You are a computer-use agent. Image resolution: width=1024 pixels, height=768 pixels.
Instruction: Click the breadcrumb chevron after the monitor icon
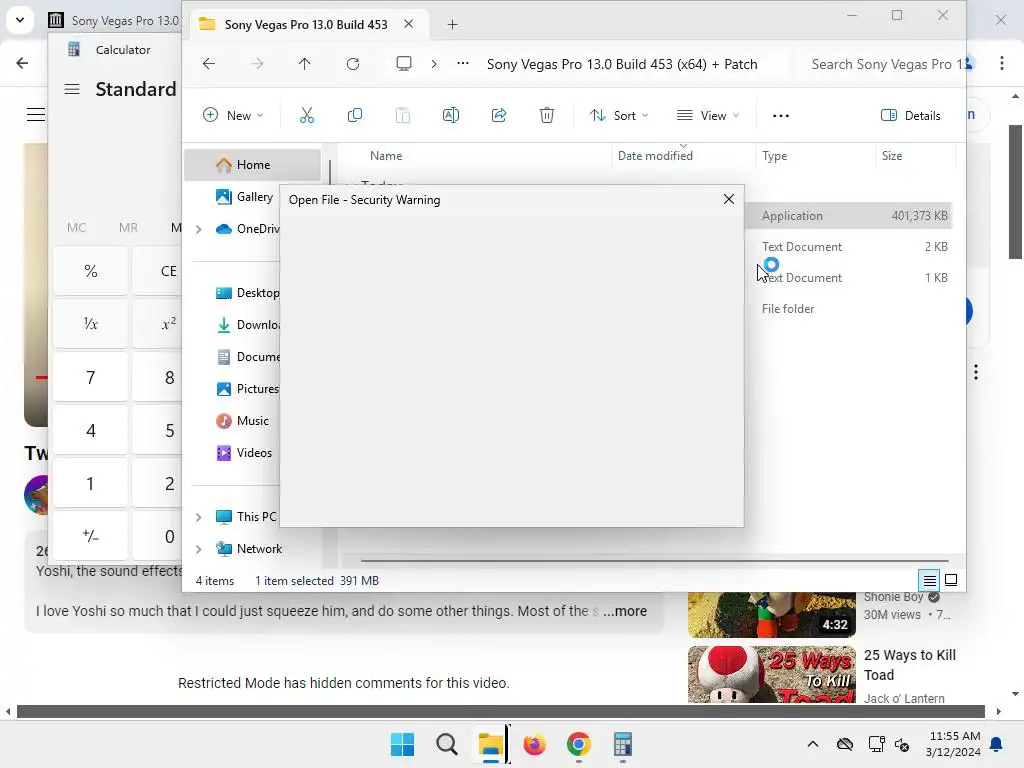434,63
